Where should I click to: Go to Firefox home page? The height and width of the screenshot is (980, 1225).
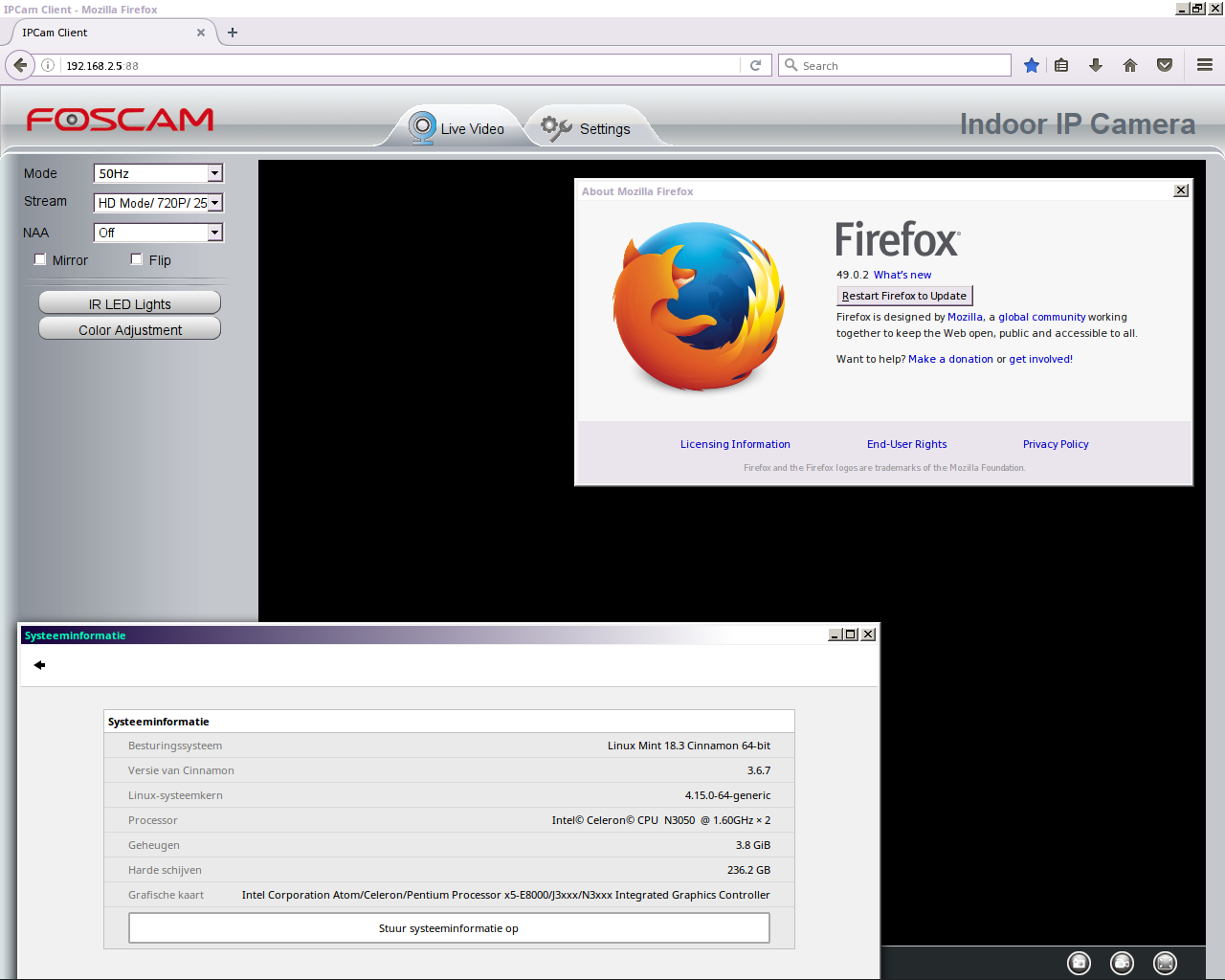click(x=1130, y=65)
